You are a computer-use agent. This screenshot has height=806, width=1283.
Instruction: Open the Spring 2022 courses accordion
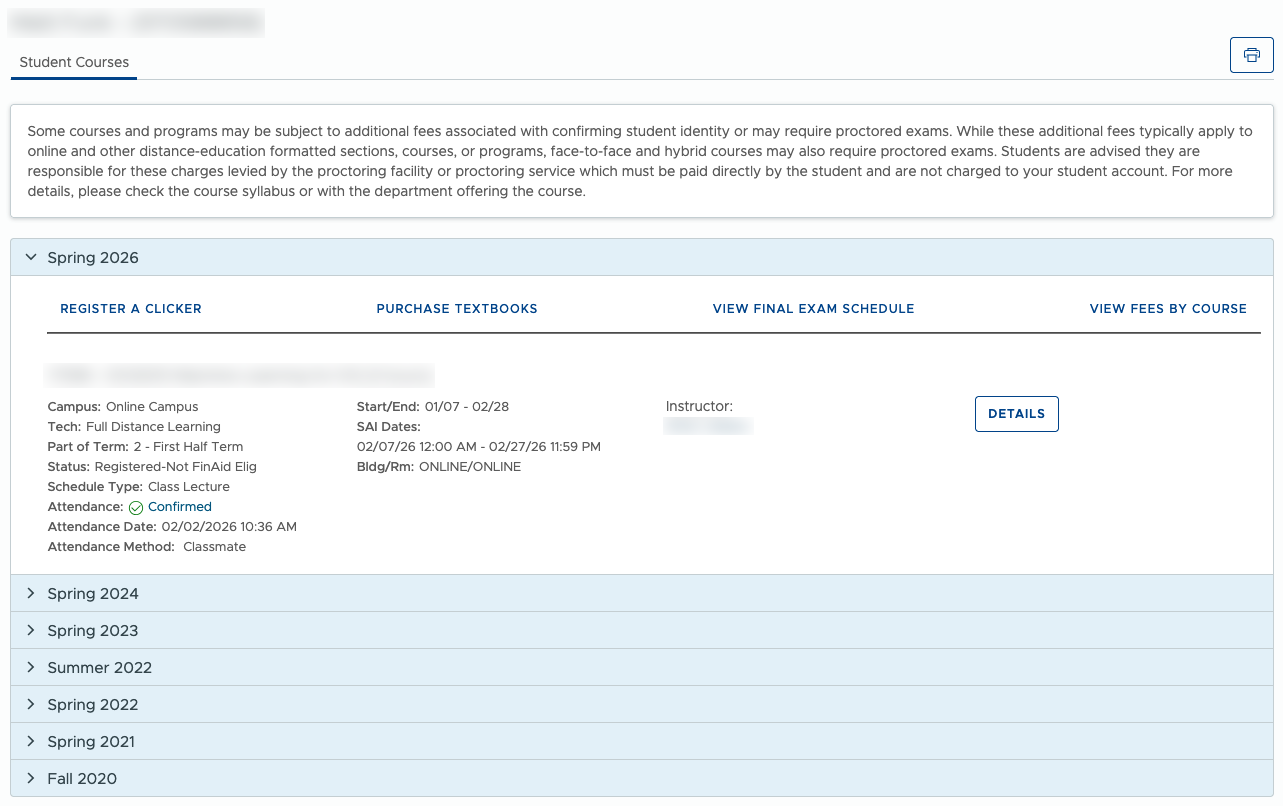(93, 705)
